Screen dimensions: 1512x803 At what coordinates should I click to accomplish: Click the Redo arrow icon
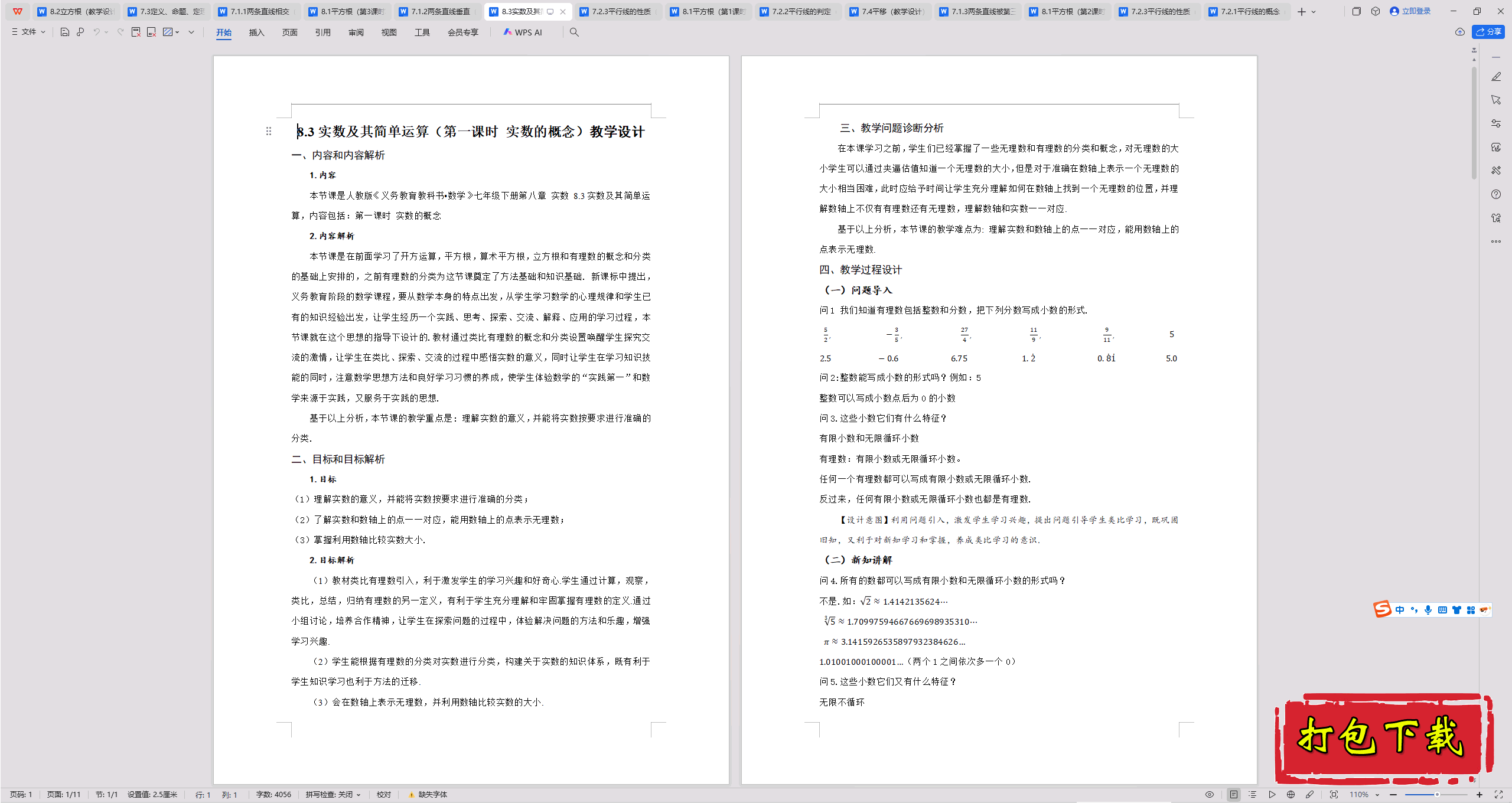pyautogui.click(x=120, y=32)
